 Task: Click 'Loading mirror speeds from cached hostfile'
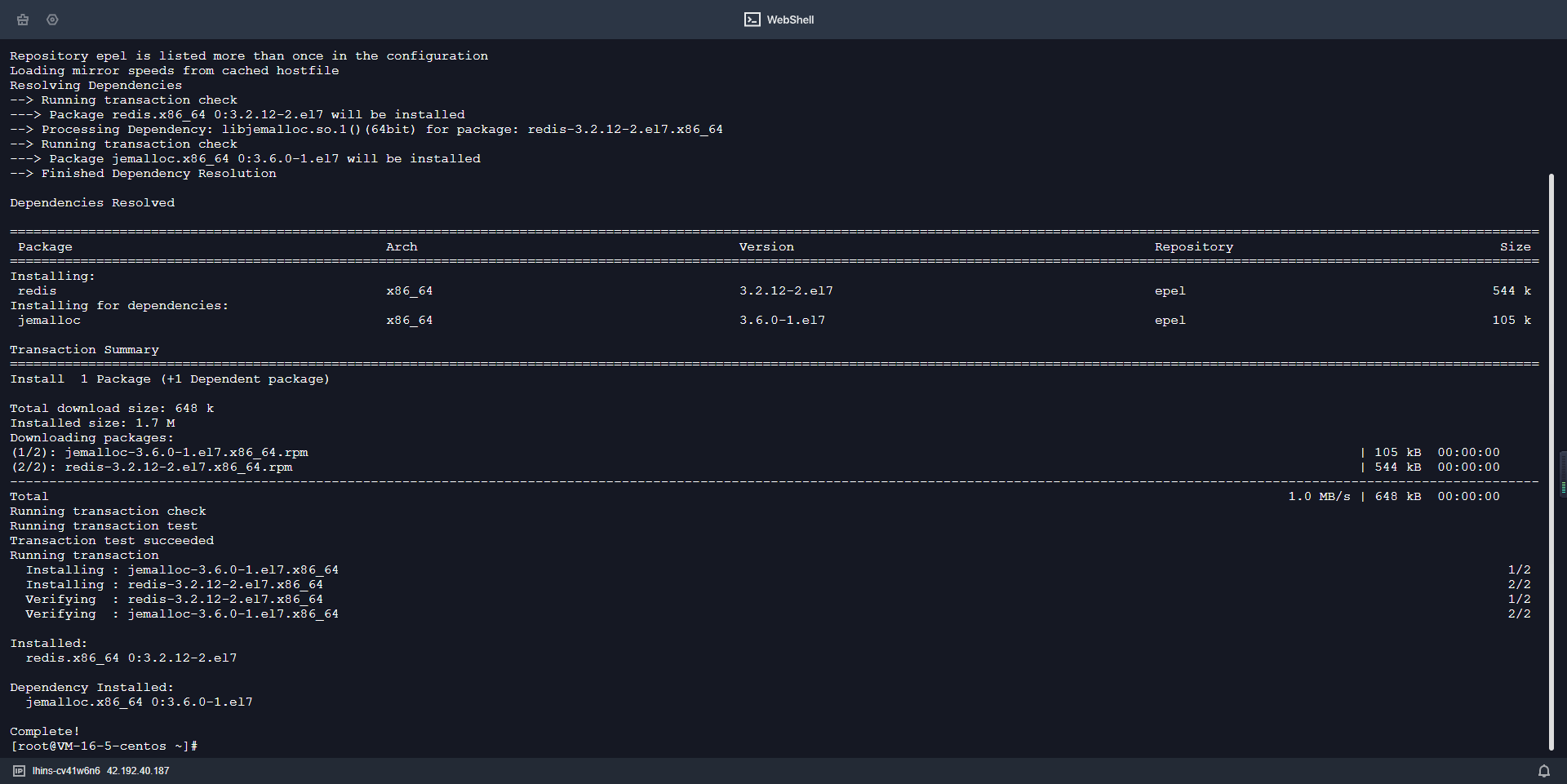point(174,71)
